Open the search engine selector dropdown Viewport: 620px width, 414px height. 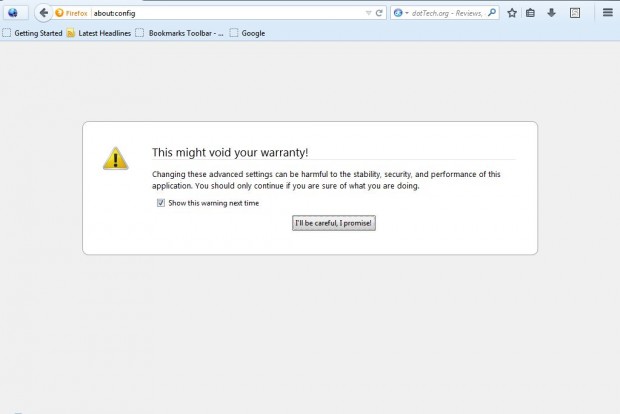[401, 13]
